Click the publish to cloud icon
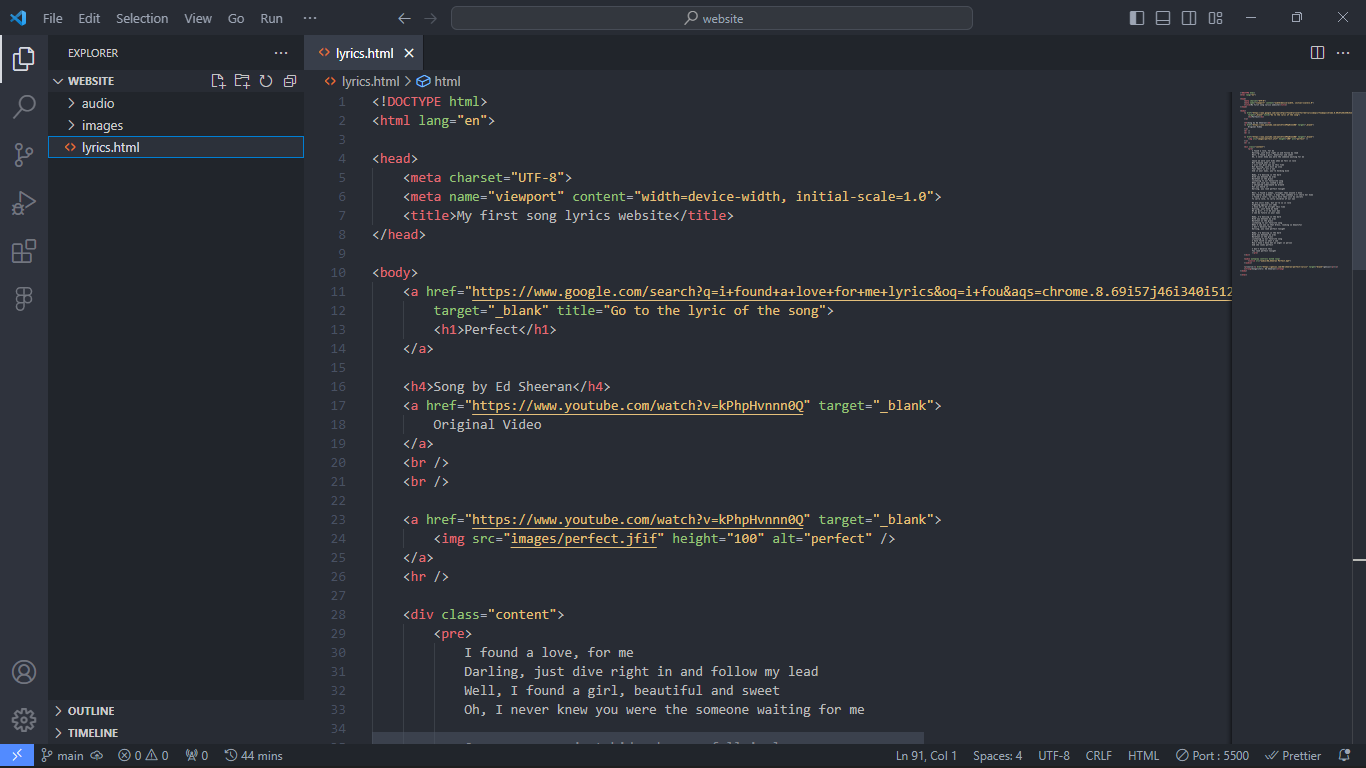The width and height of the screenshot is (1366, 768). pyautogui.click(x=97, y=756)
